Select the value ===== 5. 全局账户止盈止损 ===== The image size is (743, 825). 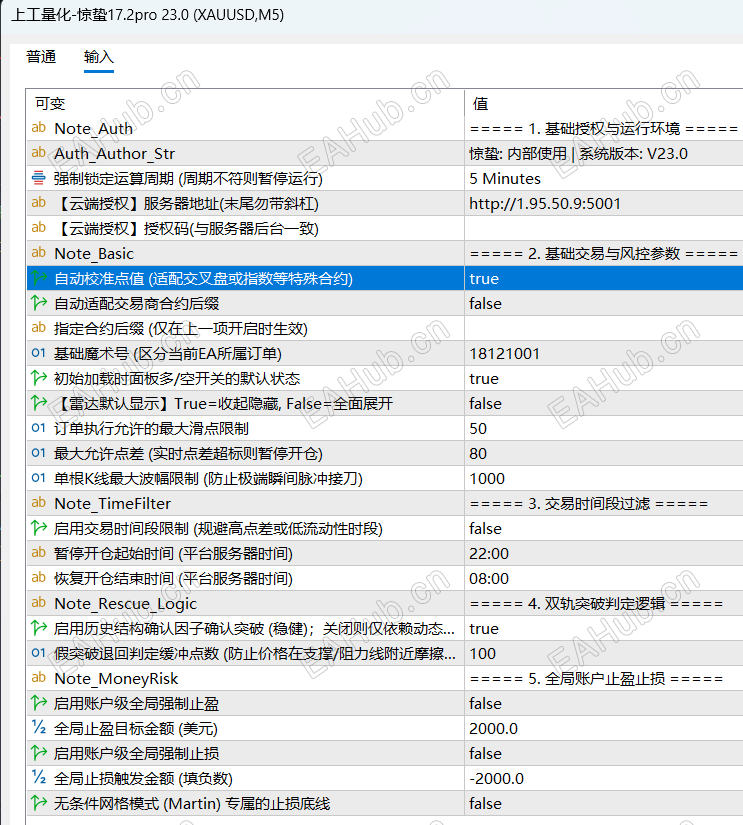point(596,679)
